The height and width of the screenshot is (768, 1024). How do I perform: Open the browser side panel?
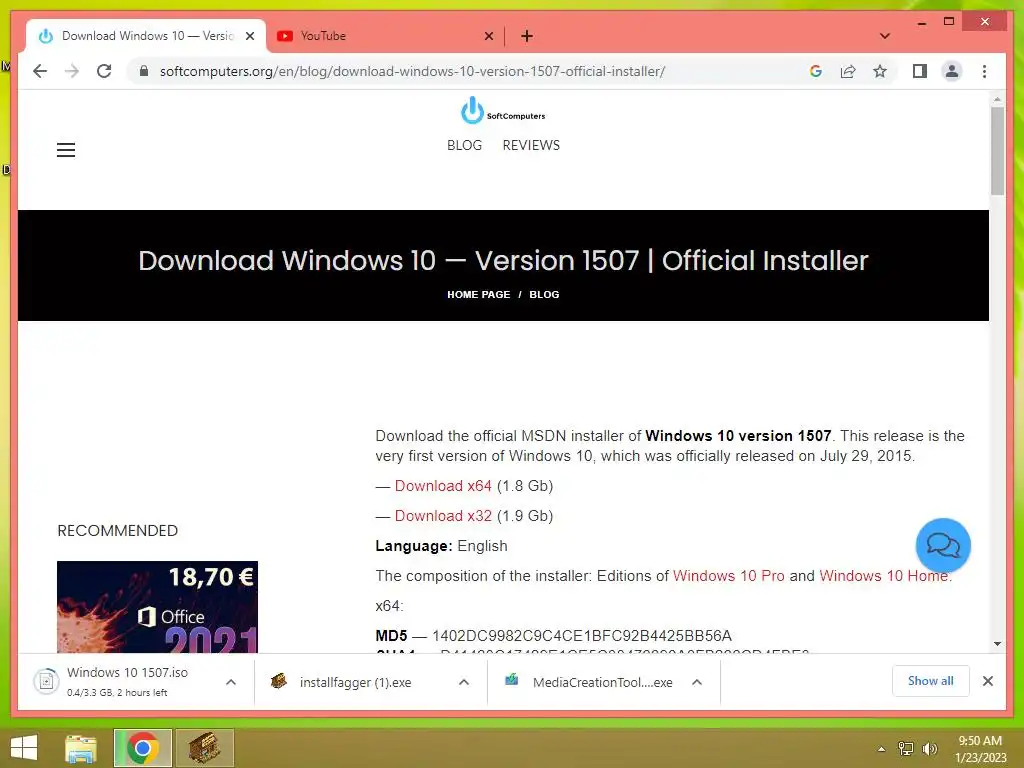(920, 71)
